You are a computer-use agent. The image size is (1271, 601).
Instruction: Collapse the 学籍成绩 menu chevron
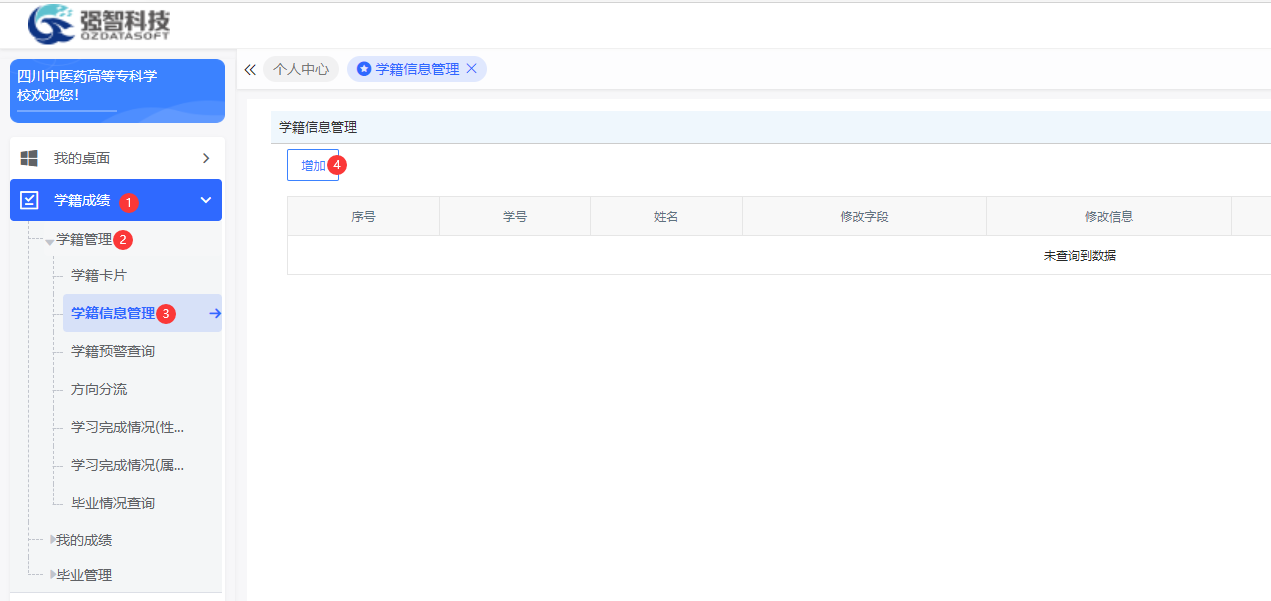(x=206, y=200)
